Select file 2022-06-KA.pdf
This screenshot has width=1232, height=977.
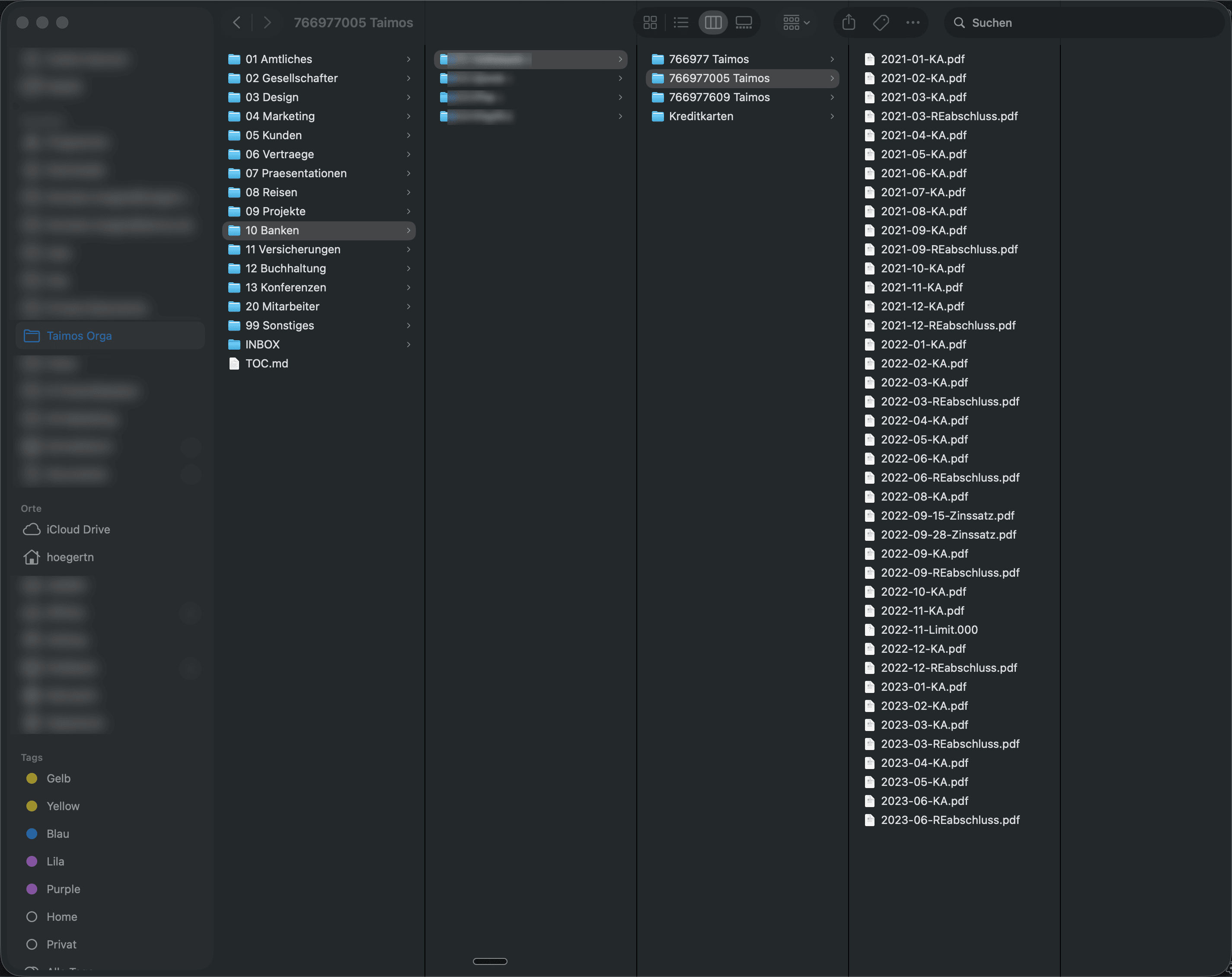pyautogui.click(x=954, y=459)
